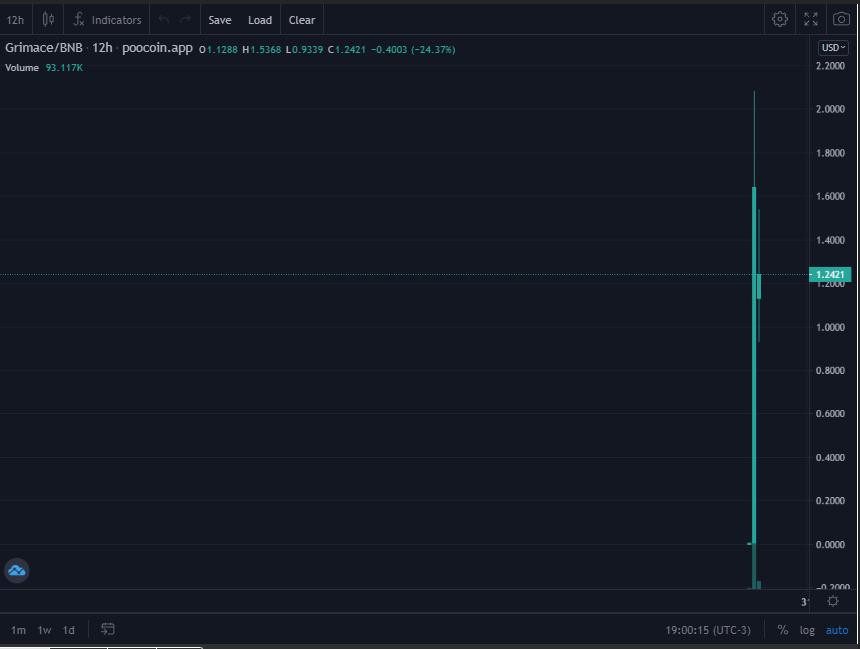Viewport: 860px width, 649px height.
Task: Open the Indicators fx panel
Action: pos(108,20)
